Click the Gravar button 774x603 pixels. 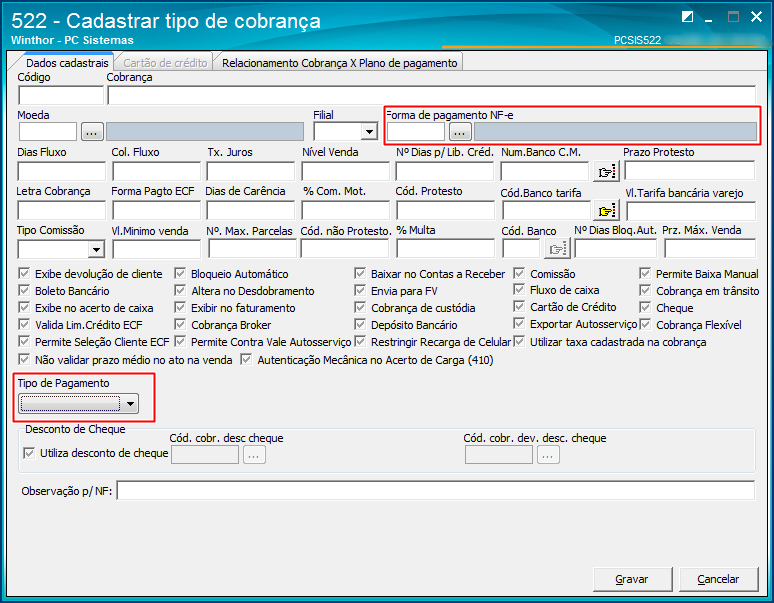pyautogui.click(x=632, y=579)
